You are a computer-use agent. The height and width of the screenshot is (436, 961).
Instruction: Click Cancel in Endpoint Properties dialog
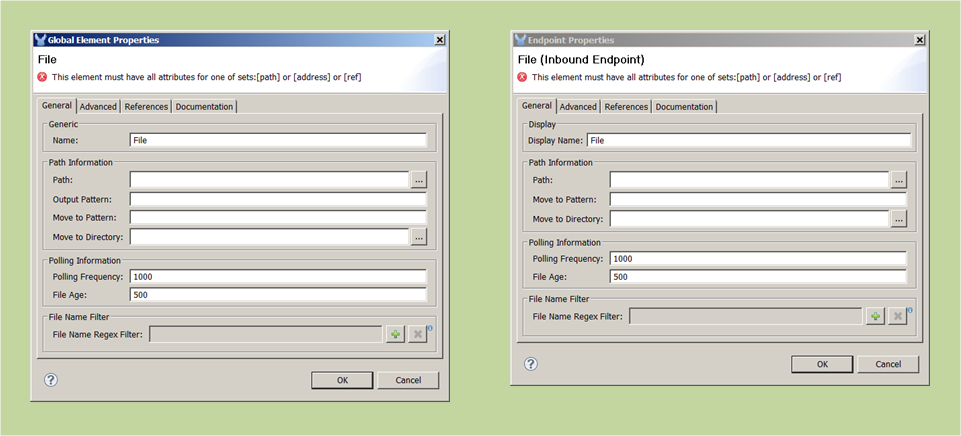tap(888, 364)
